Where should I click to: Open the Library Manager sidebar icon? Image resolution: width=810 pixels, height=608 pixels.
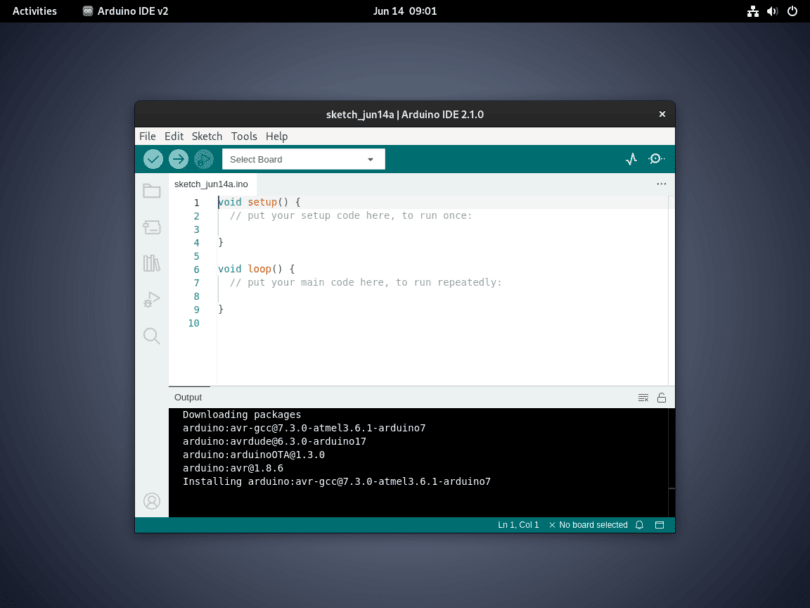151,263
